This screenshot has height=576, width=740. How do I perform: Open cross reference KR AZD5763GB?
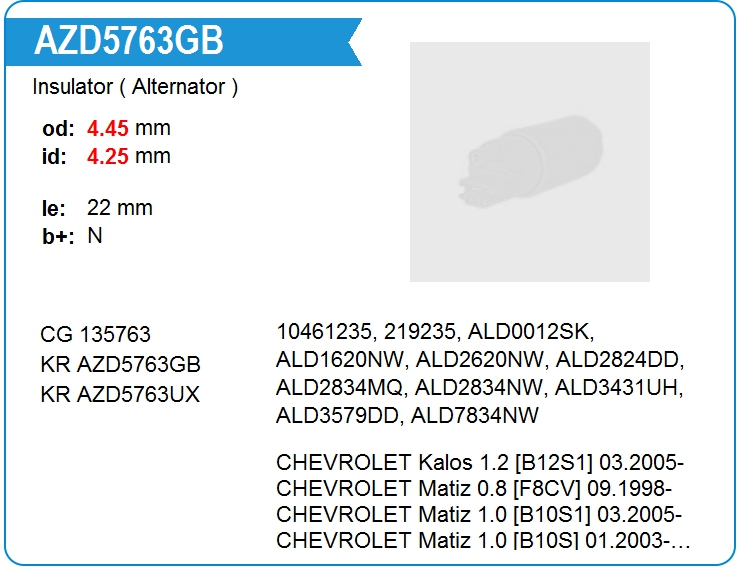pyautogui.click(x=120, y=364)
